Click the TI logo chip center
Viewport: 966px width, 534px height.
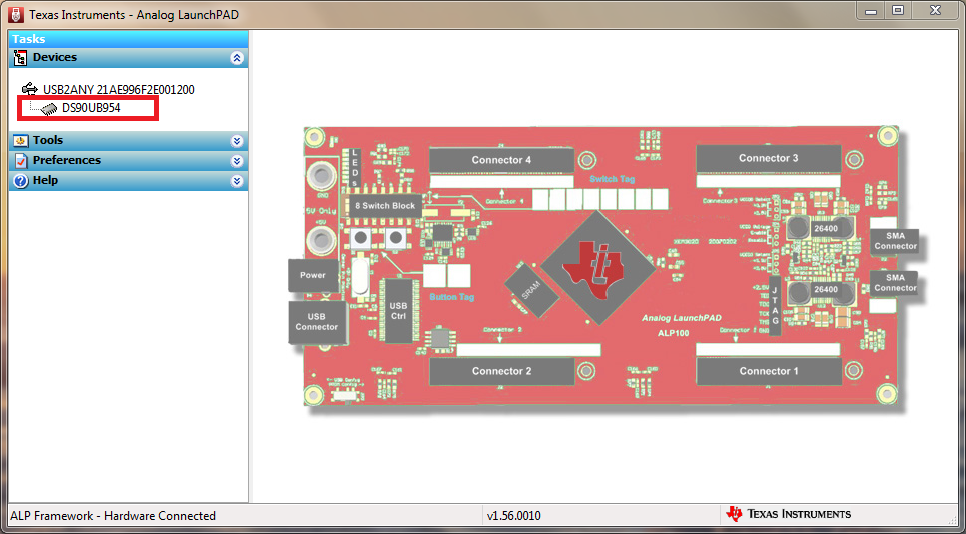click(x=598, y=267)
